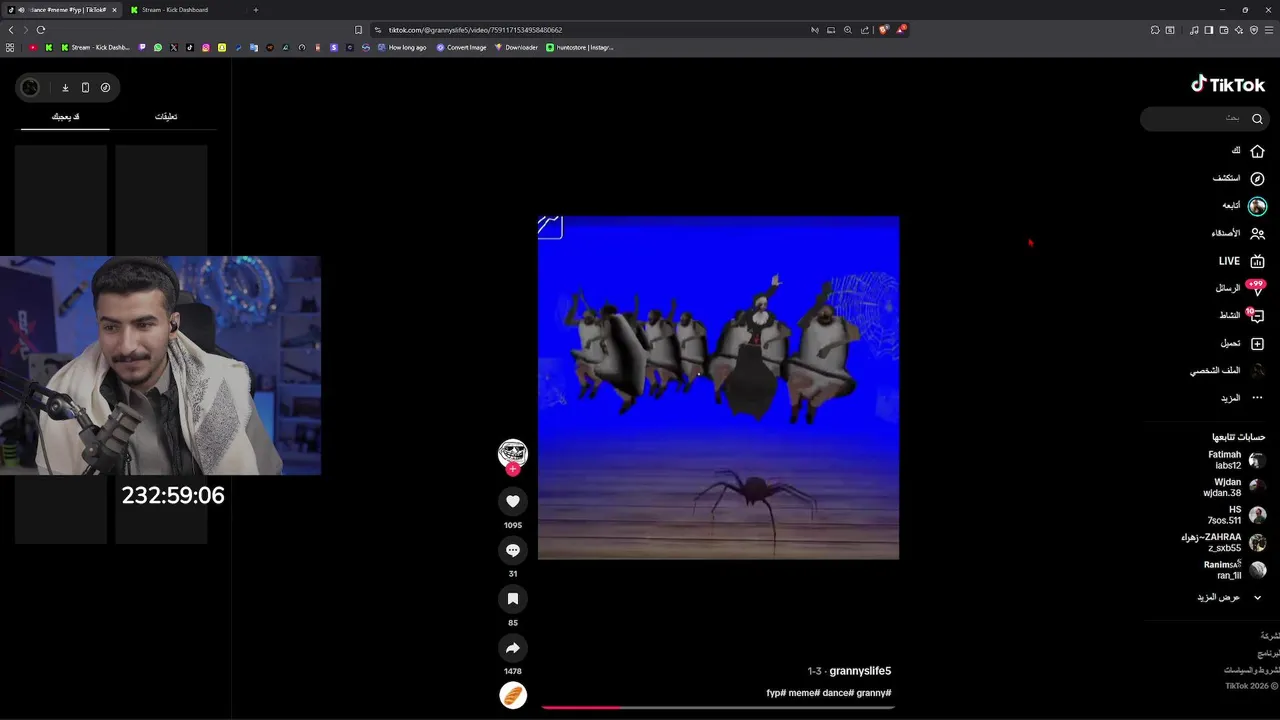Image resolution: width=1280 pixels, height=720 pixels.
Task: Open a new browser tab
Action: tap(255, 10)
